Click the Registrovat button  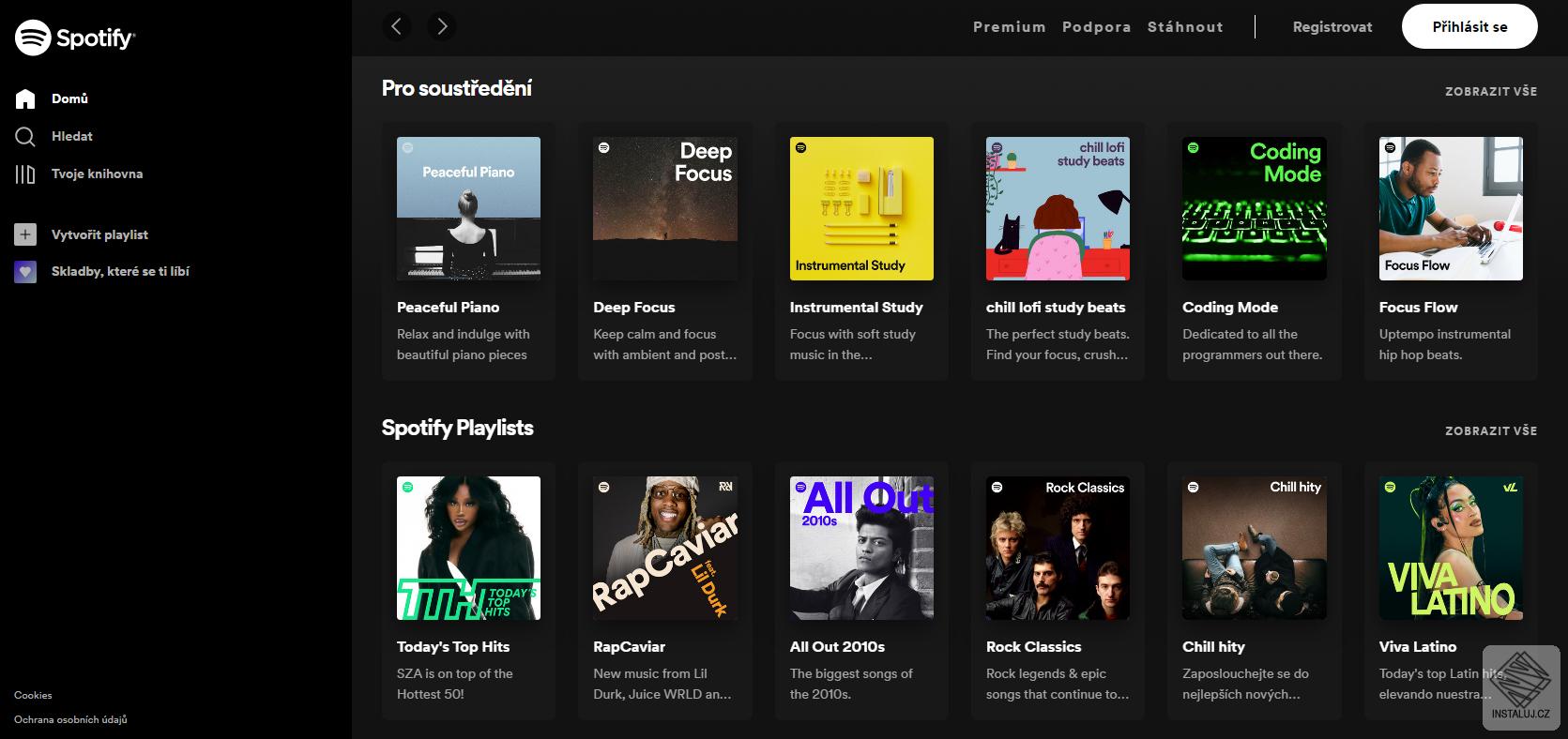click(1332, 27)
